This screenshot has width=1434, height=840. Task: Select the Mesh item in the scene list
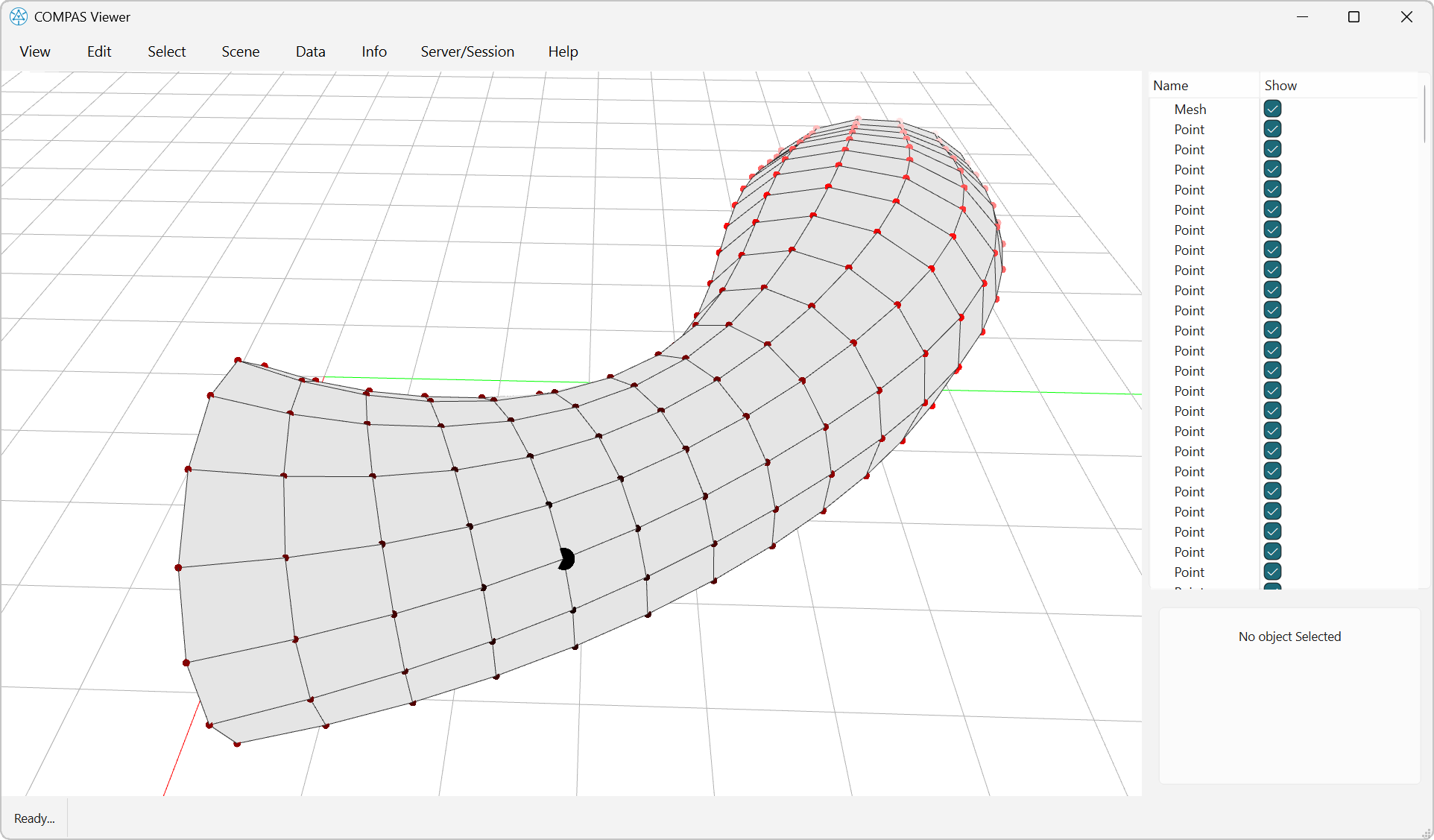click(1190, 109)
